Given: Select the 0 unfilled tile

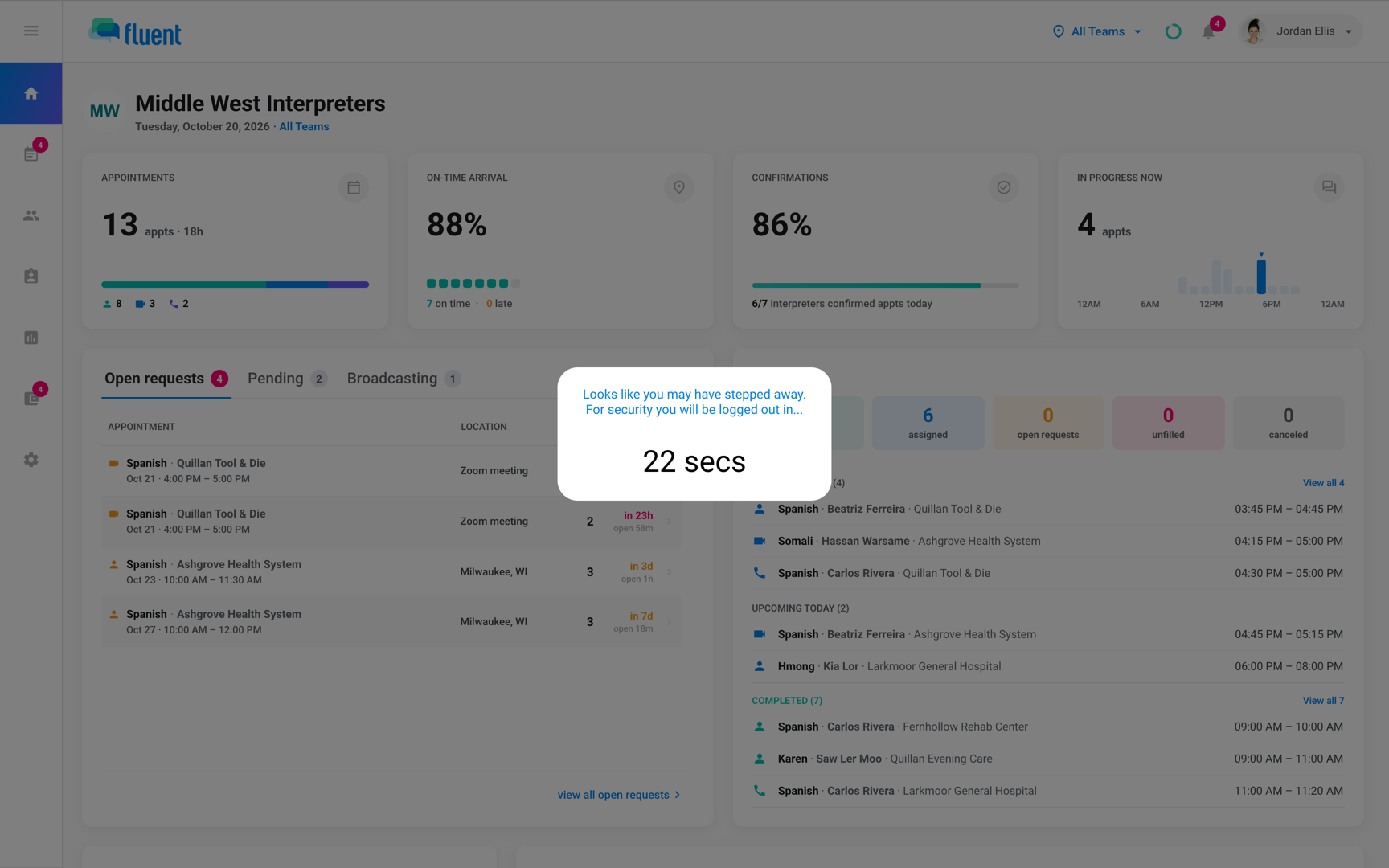Looking at the screenshot, I should click(x=1168, y=423).
